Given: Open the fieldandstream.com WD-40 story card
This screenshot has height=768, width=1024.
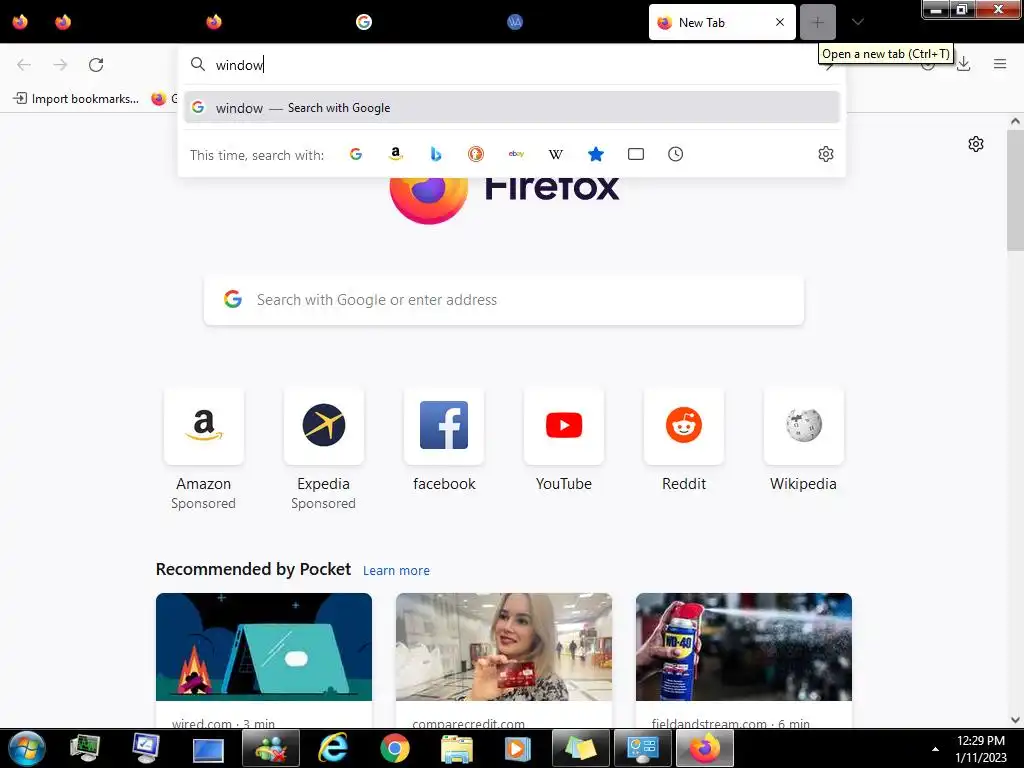Looking at the screenshot, I should tap(744, 660).
